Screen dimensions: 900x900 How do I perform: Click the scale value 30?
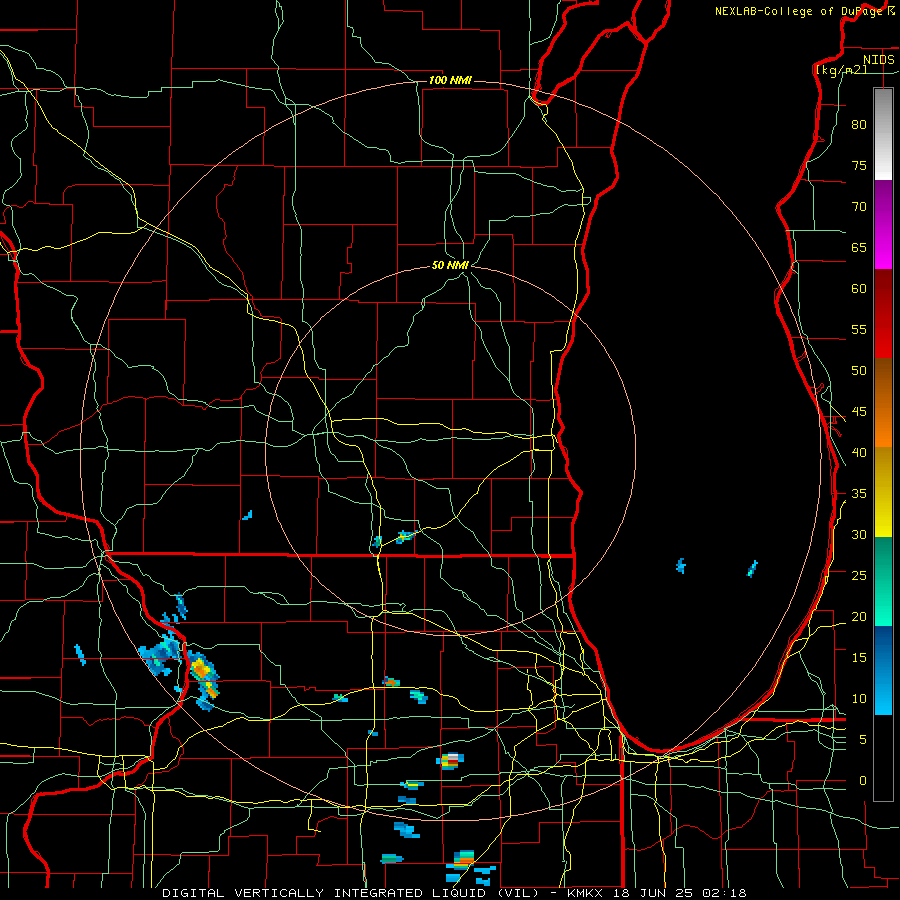click(x=859, y=534)
